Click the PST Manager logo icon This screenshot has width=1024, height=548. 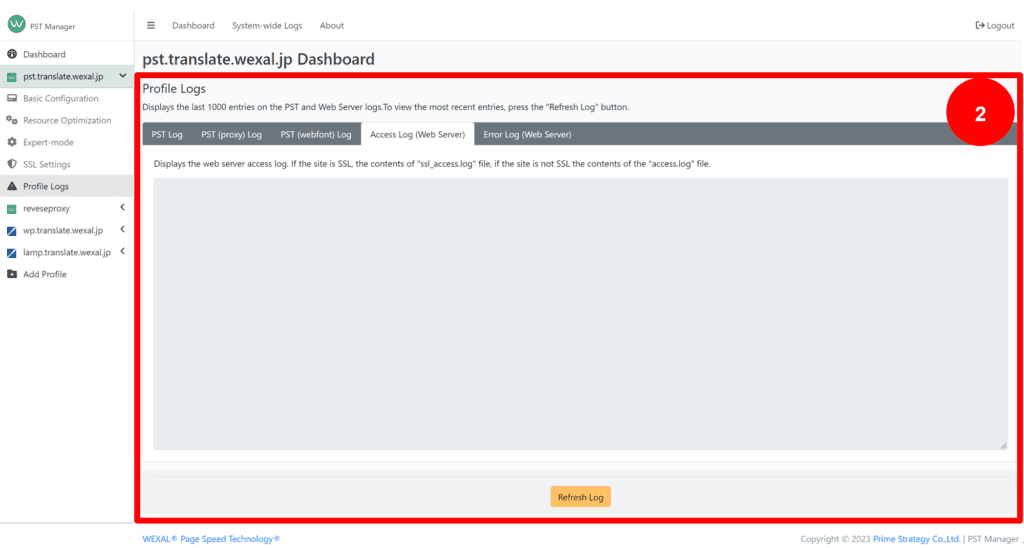coord(16,24)
